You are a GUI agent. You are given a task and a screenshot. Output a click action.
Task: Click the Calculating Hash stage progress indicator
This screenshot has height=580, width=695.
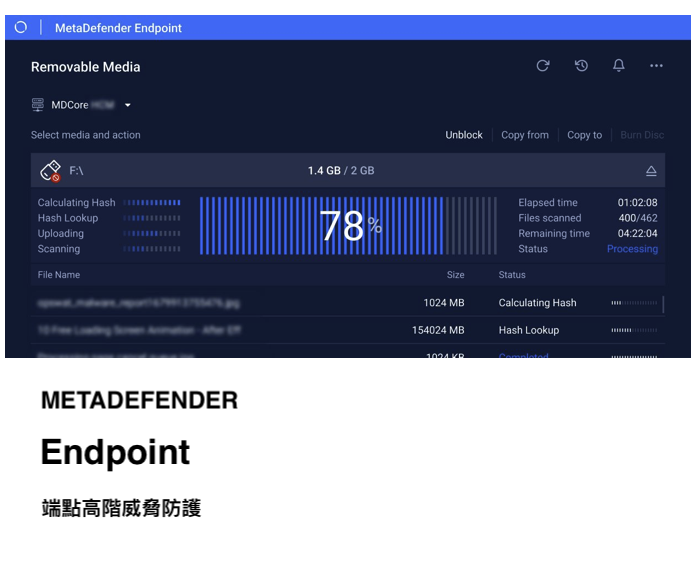click(x=152, y=202)
